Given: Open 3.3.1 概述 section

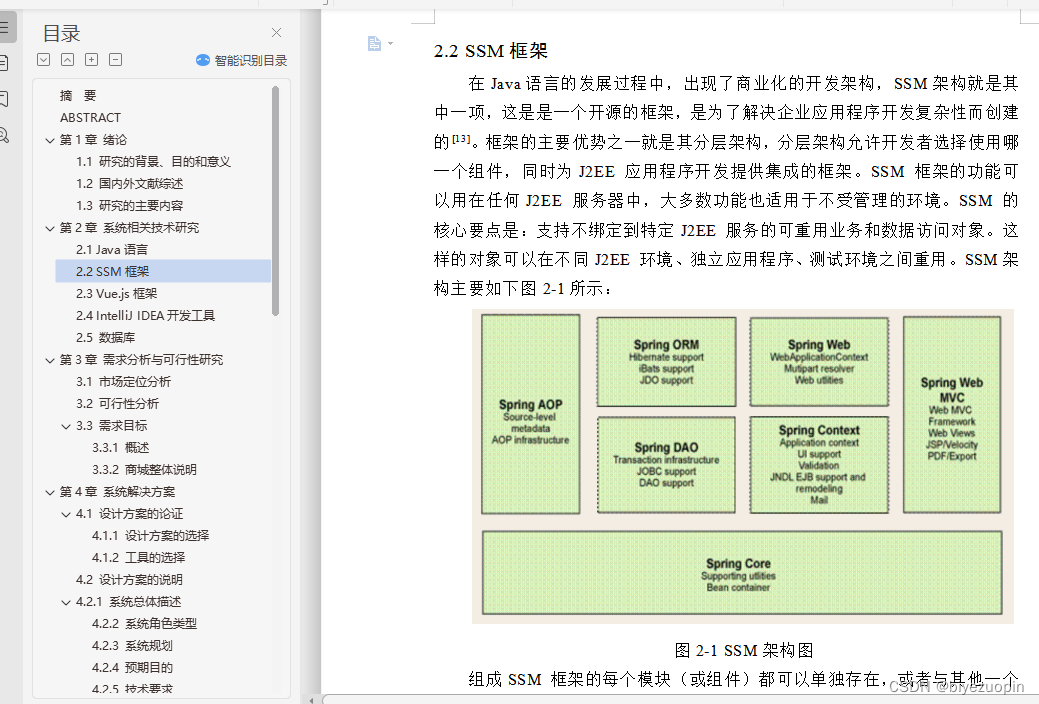Looking at the screenshot, I should click(121, 447).
